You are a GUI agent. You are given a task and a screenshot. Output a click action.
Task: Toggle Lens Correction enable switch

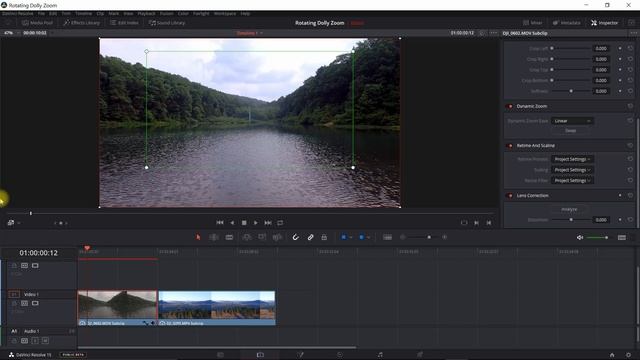510,196
